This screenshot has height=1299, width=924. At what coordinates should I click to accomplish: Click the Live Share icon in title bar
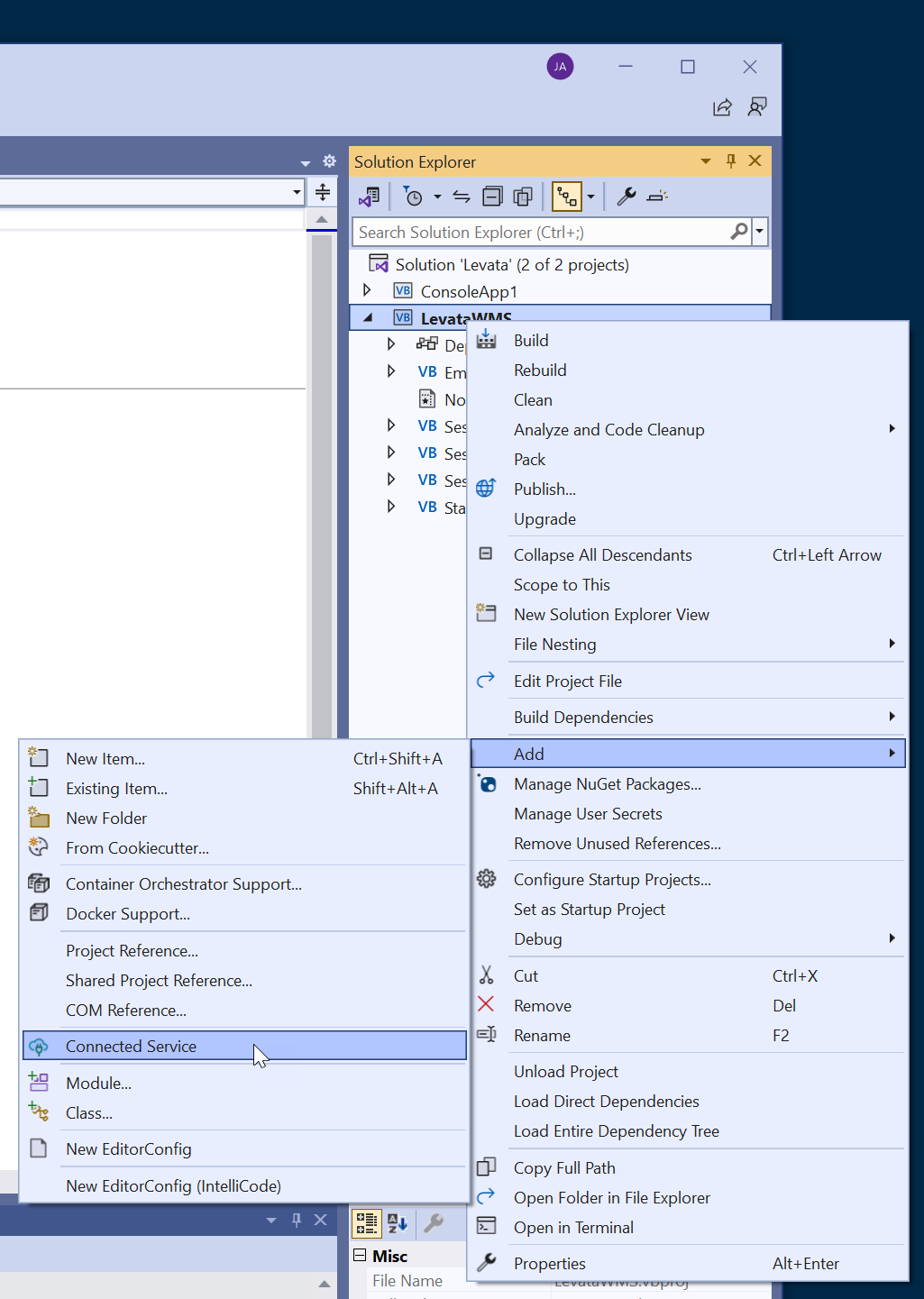pyautogui.click(x=722, y=107)
